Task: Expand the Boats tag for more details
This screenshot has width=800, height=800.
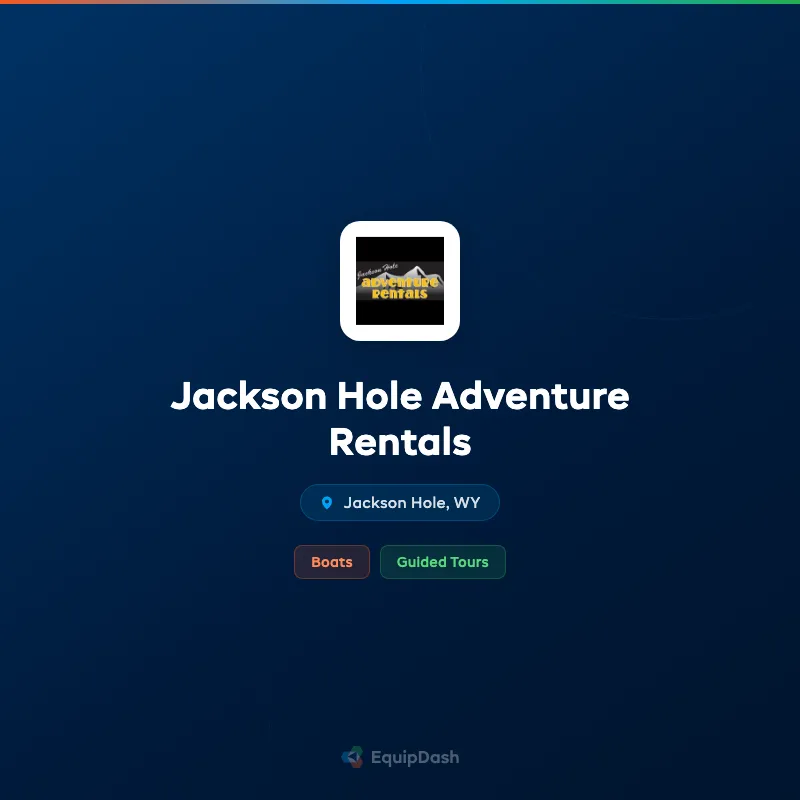Action: click(331, 562)
